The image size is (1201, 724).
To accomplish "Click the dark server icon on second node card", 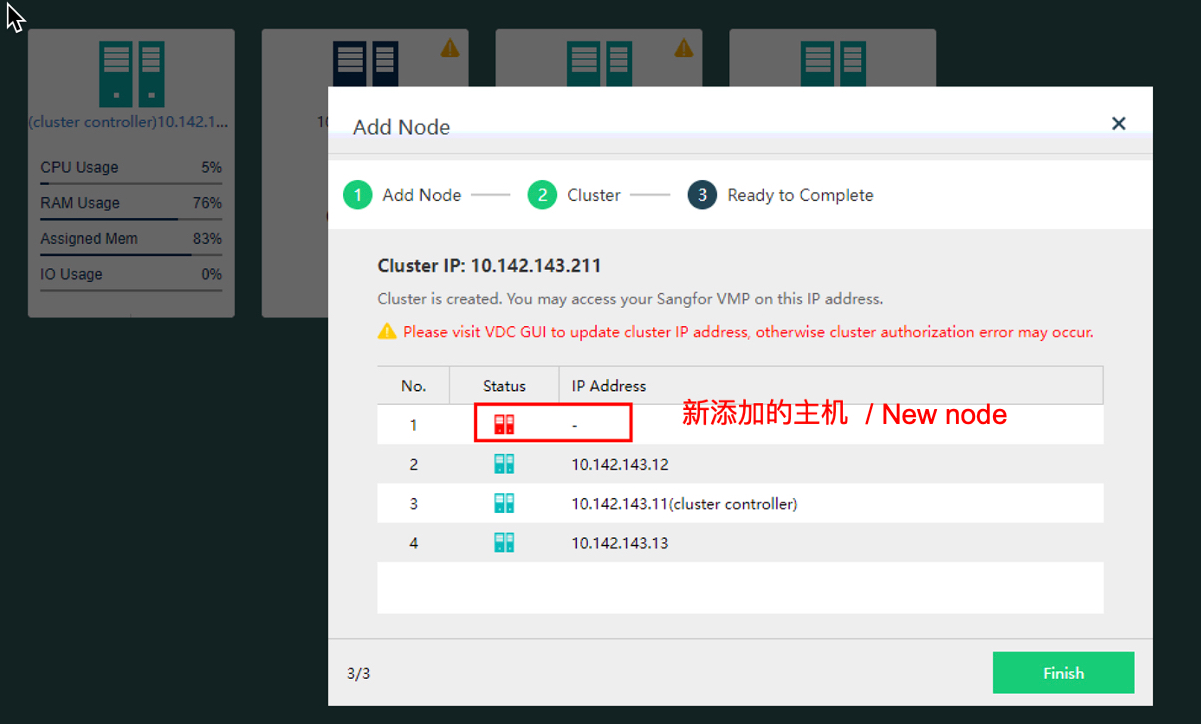I will point(365,64).
